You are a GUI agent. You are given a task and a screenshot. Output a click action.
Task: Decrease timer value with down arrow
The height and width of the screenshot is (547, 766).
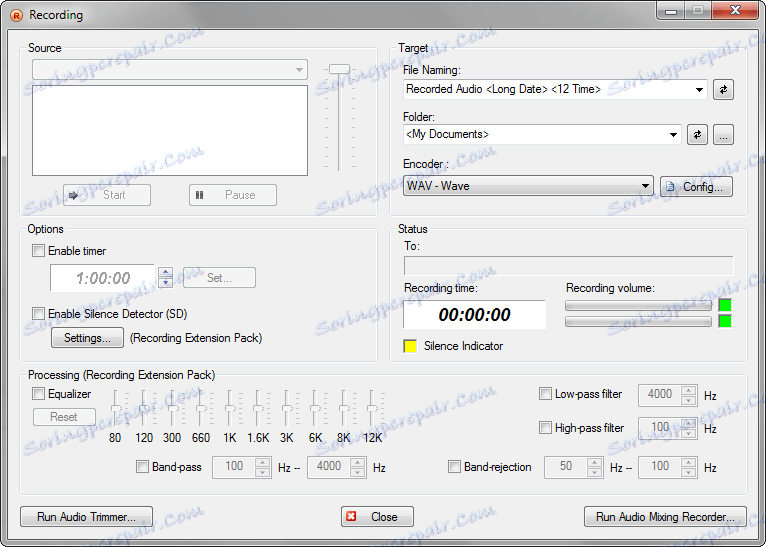[x=166, y=283]
